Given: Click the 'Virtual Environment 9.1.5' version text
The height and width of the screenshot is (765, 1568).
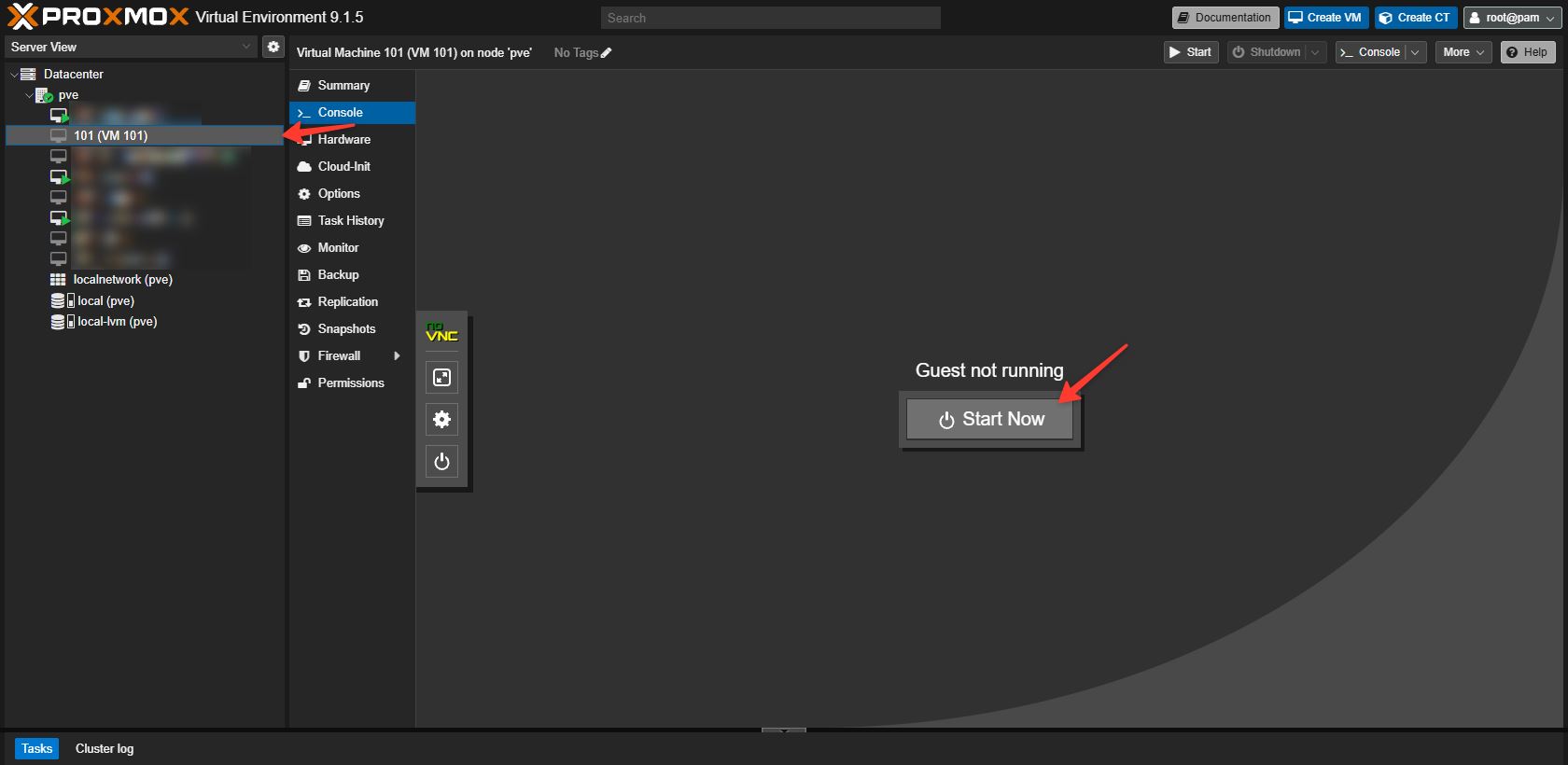Looking at the screenshot, I should point(279,18).
